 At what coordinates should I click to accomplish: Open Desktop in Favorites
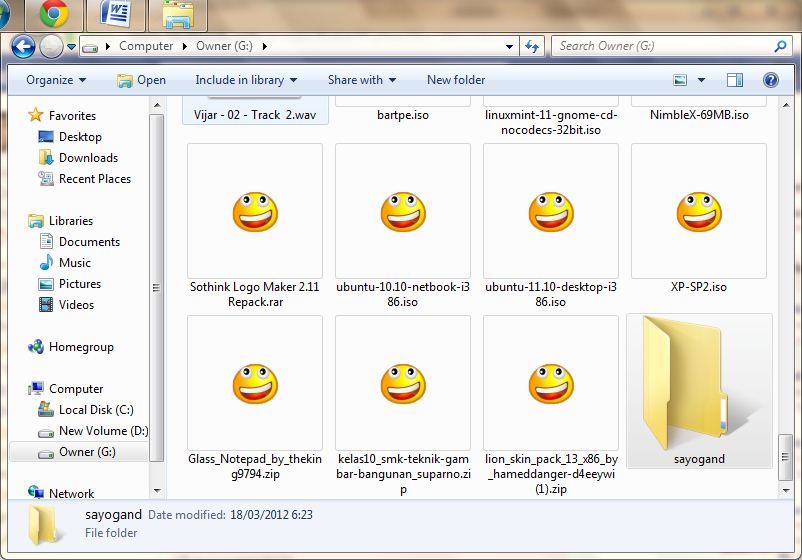(70, 137)
